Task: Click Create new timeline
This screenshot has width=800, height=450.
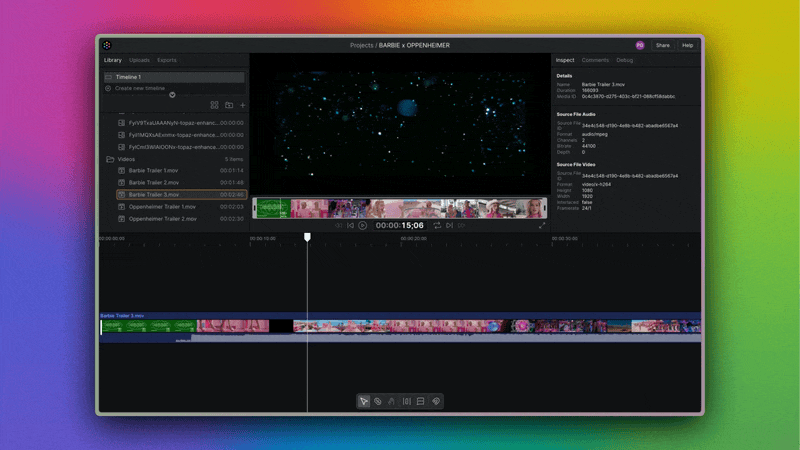Action: [140, 88]
